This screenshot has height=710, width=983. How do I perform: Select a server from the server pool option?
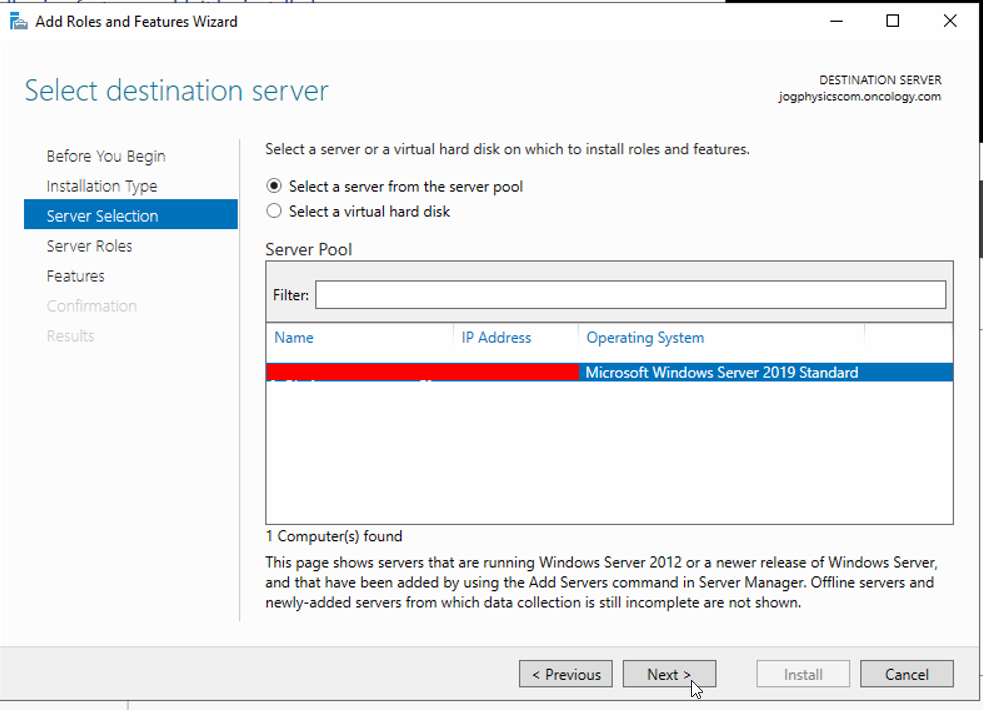click(x=274, y=186)
